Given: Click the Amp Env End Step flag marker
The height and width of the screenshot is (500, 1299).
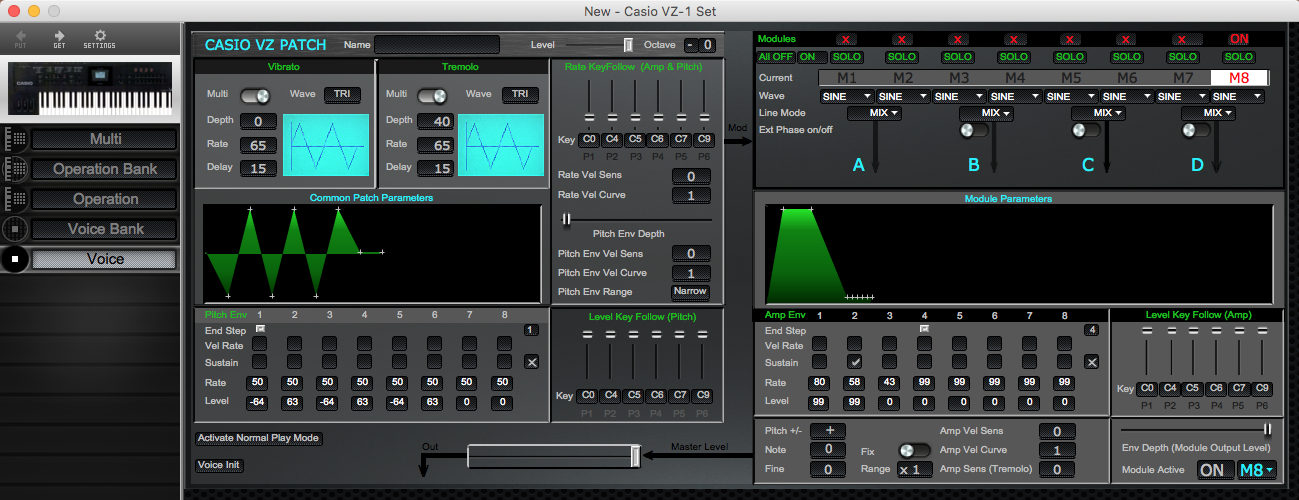Looking at the screenshot, I should [924, 328].
